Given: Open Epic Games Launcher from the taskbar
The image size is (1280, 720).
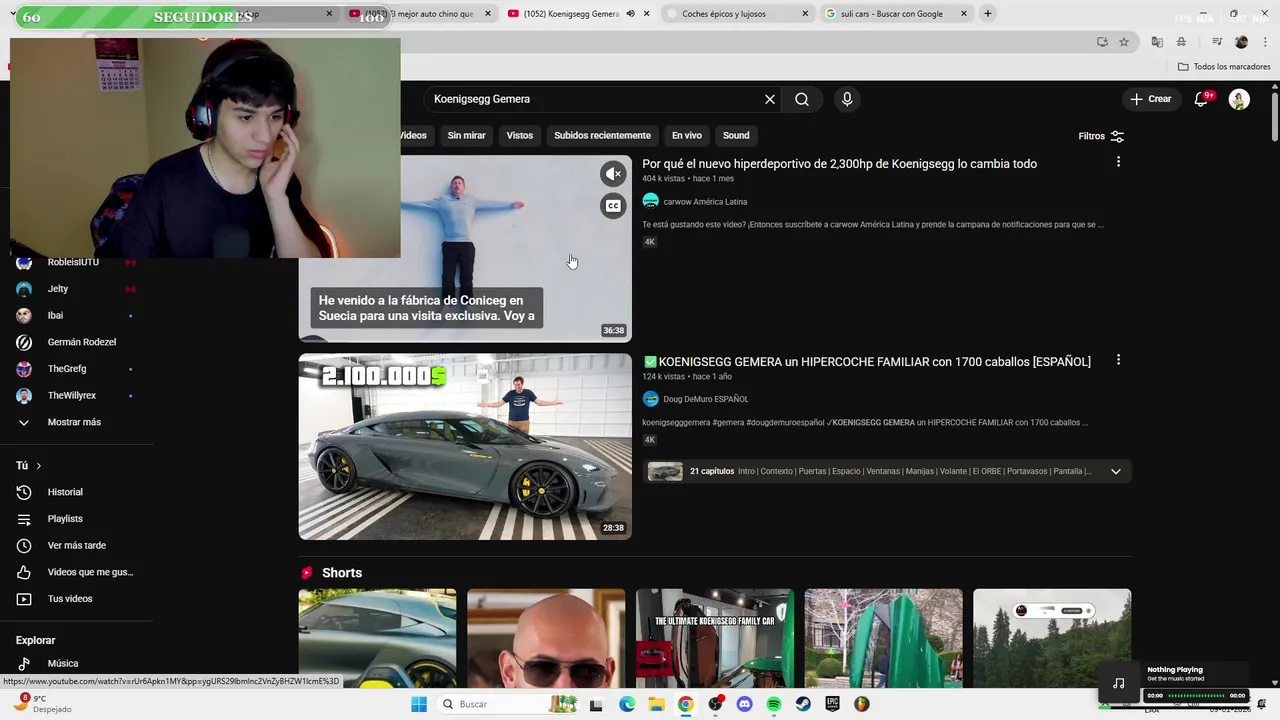Looking at the screenshot, I should click(832, 704).
